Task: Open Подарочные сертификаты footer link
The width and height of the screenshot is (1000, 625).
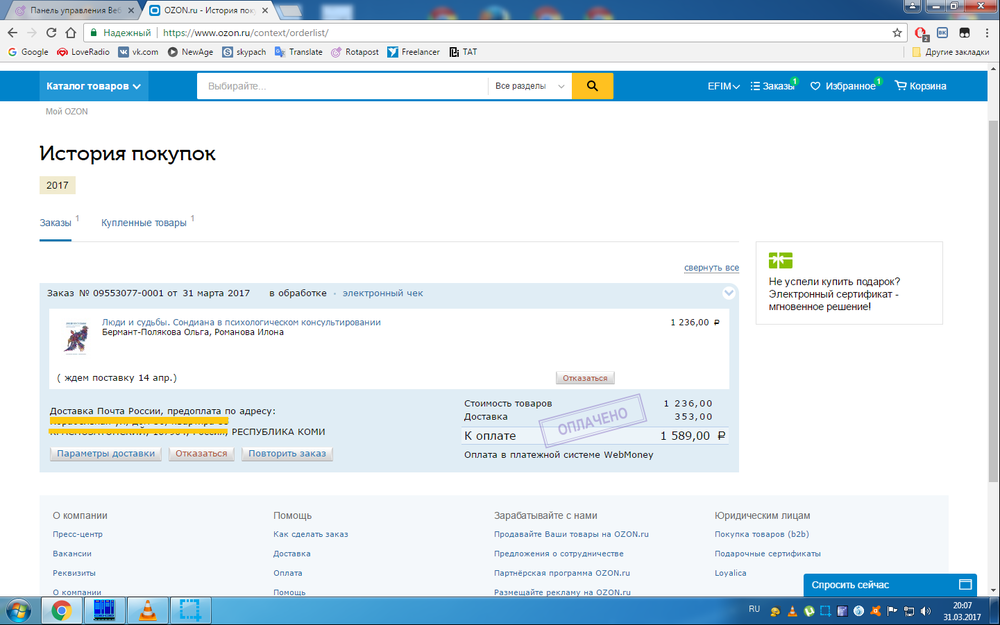Action: tap(768, 554)
